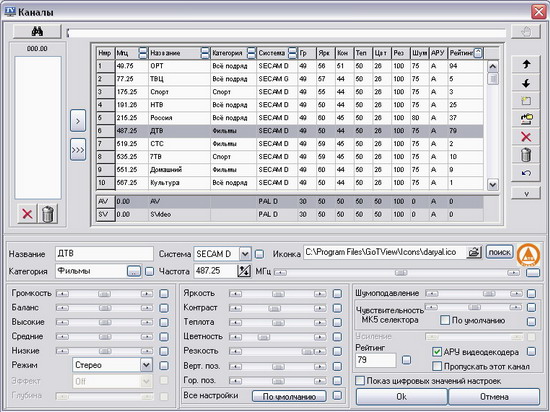
Task: Click the trash can icon in right toolbar
Action: point(526,155)
